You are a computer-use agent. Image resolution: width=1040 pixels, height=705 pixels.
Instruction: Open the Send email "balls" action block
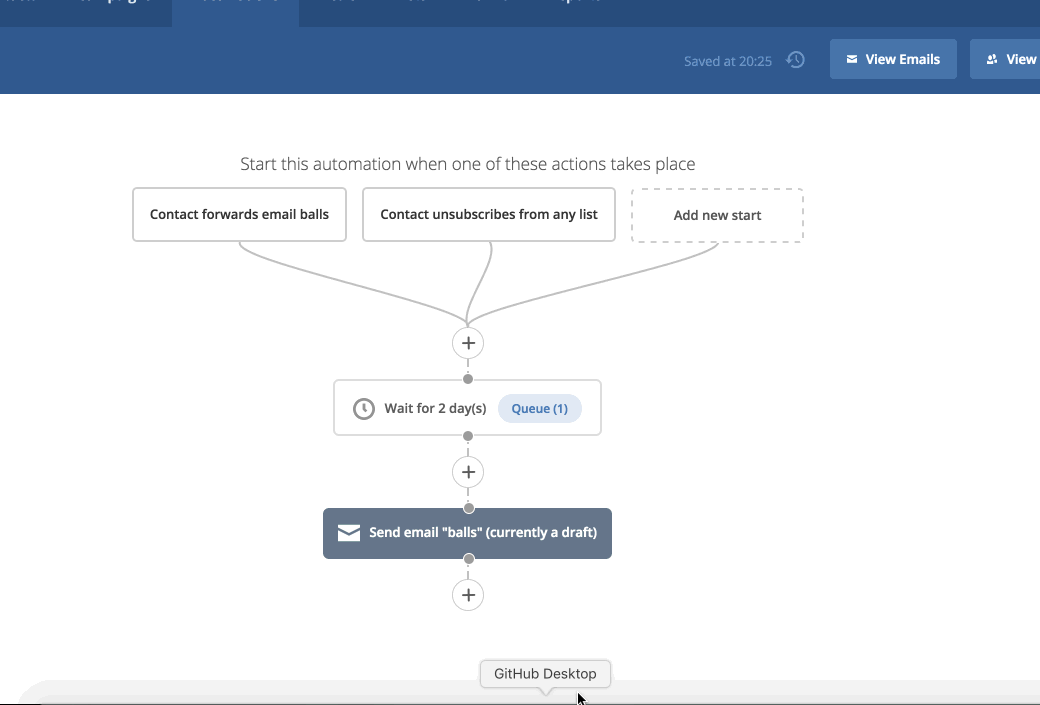467,533
